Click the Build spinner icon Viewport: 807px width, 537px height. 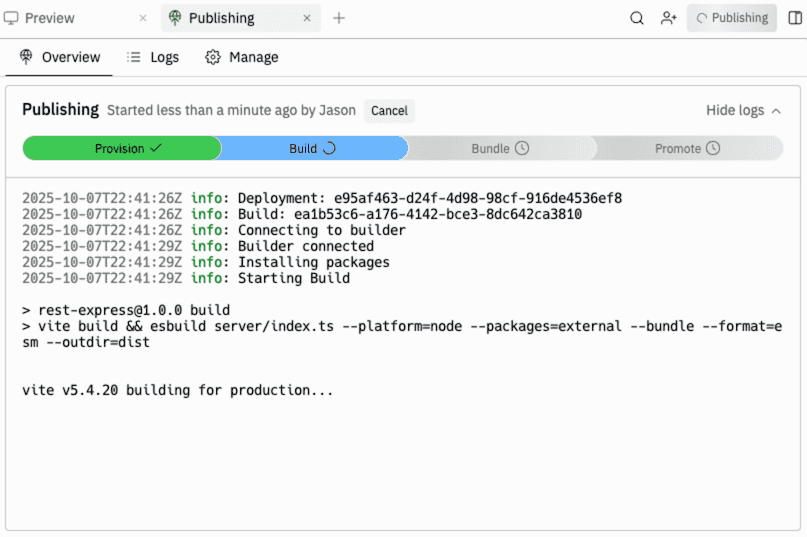click(329, 148)
